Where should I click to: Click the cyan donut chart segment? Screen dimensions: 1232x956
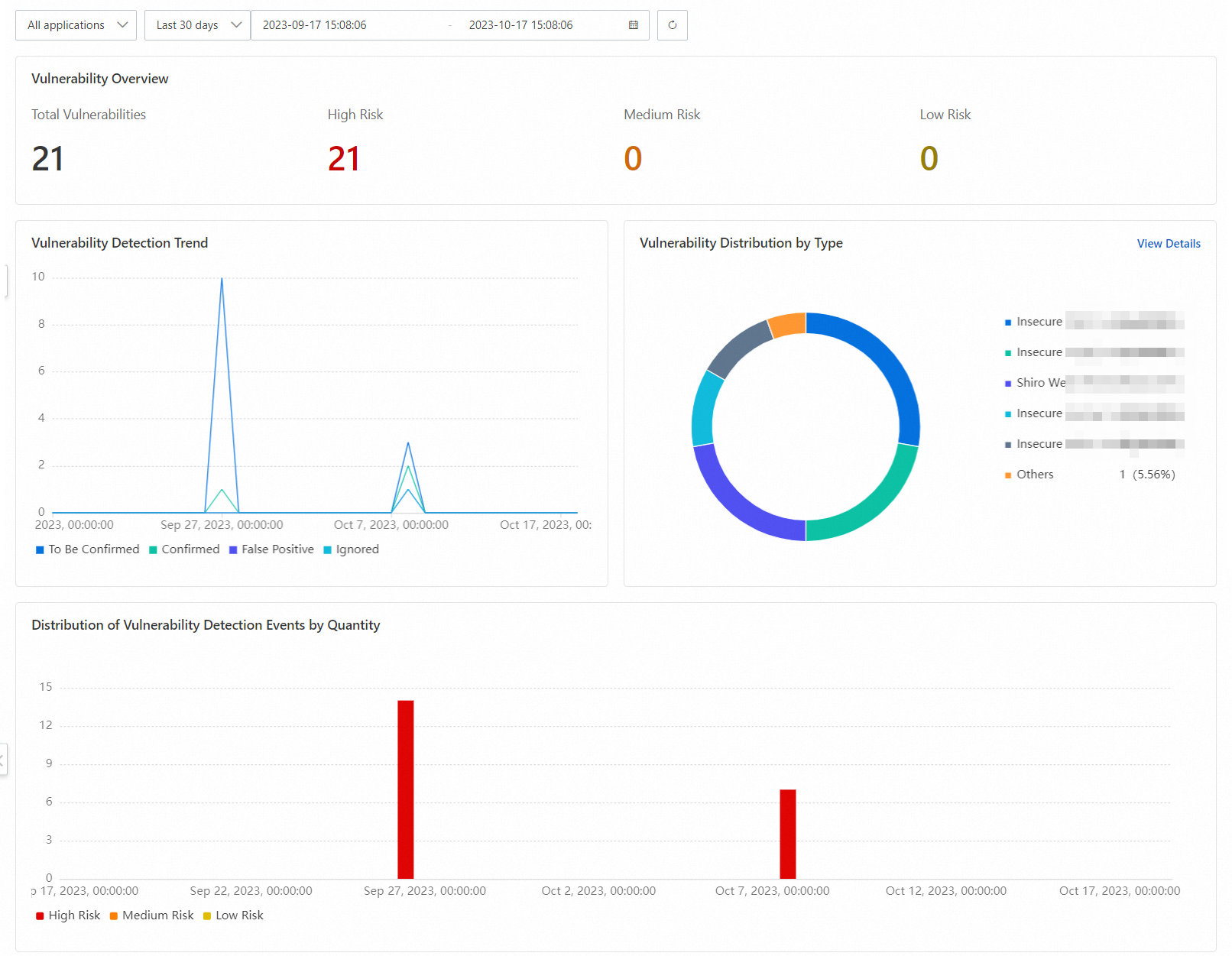(x=705, y=409)
